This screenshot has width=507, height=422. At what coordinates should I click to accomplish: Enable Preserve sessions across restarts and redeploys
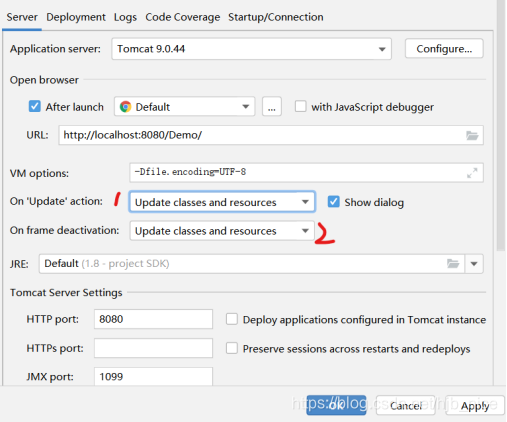(x=232, y=348)
